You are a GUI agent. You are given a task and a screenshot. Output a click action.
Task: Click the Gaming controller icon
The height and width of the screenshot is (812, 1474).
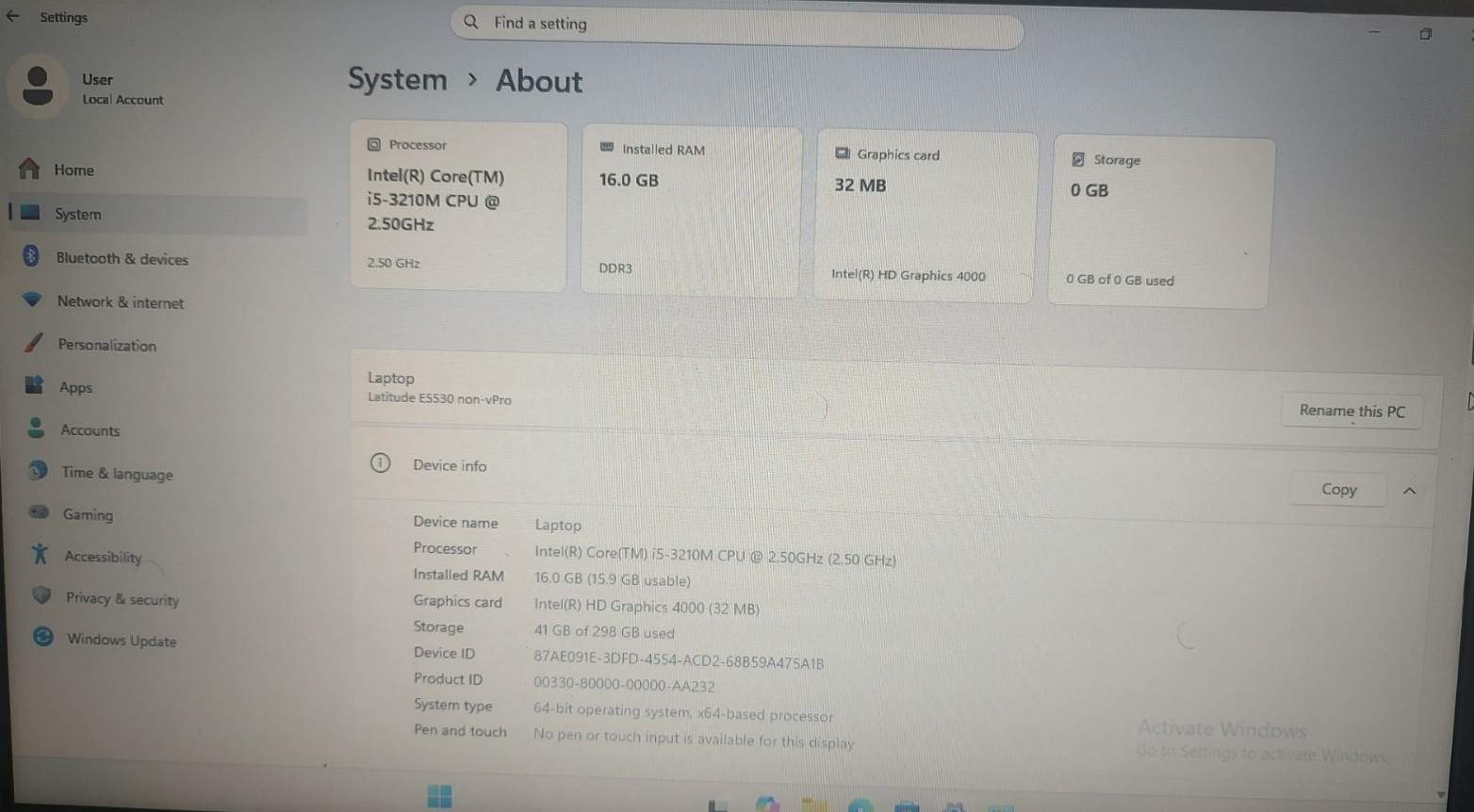point(39,512)
